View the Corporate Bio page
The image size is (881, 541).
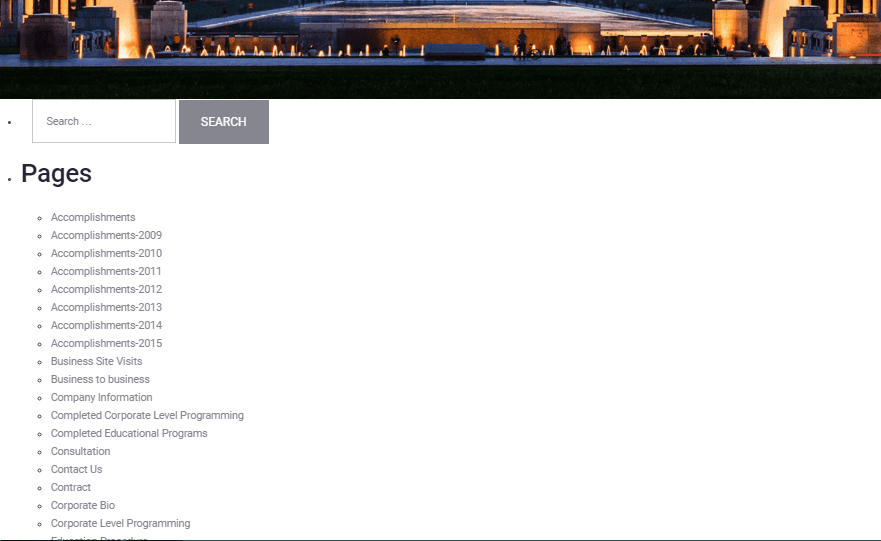(82, 505)
